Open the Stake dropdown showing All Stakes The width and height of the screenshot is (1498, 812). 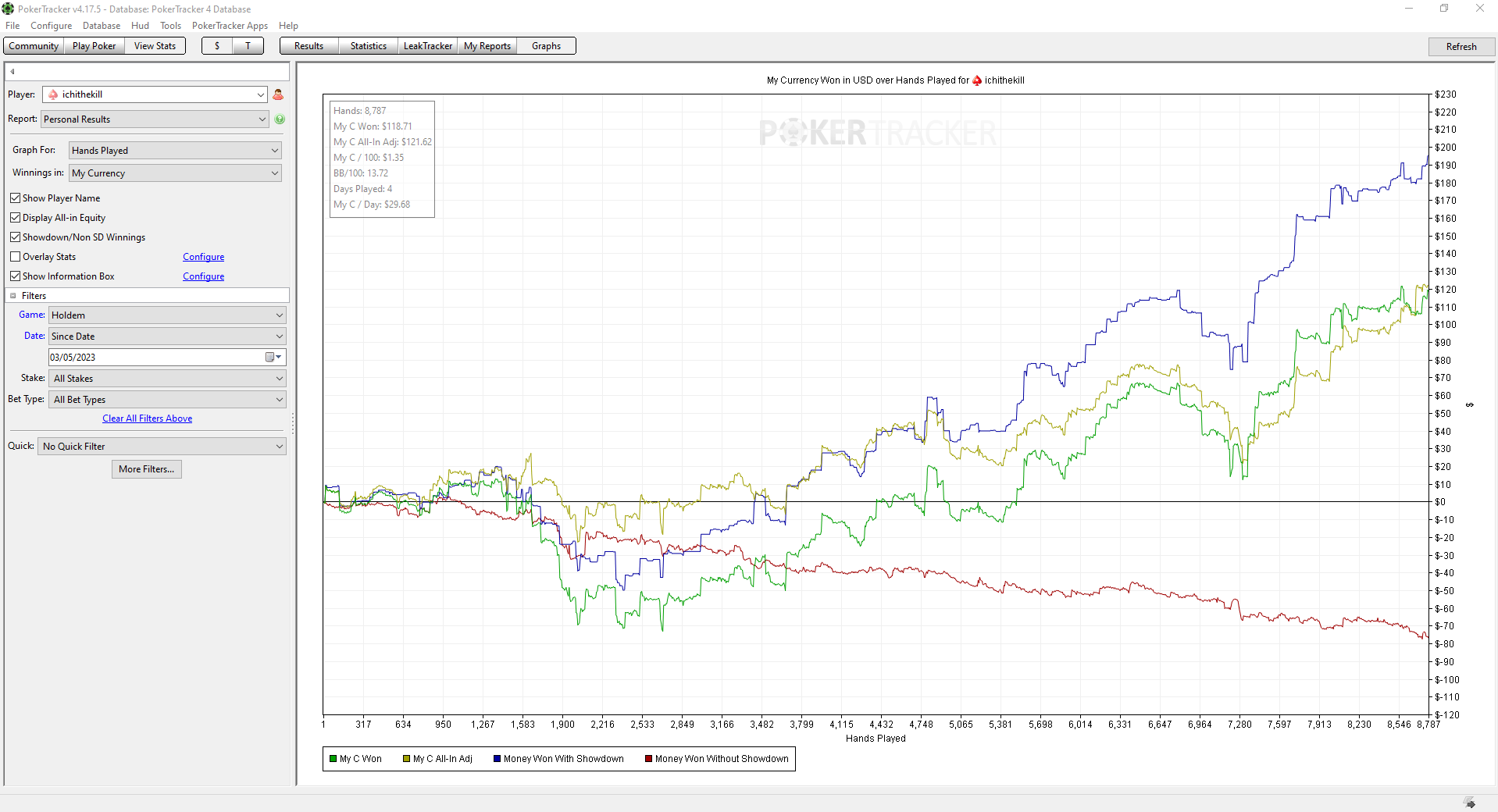(167, 379)
